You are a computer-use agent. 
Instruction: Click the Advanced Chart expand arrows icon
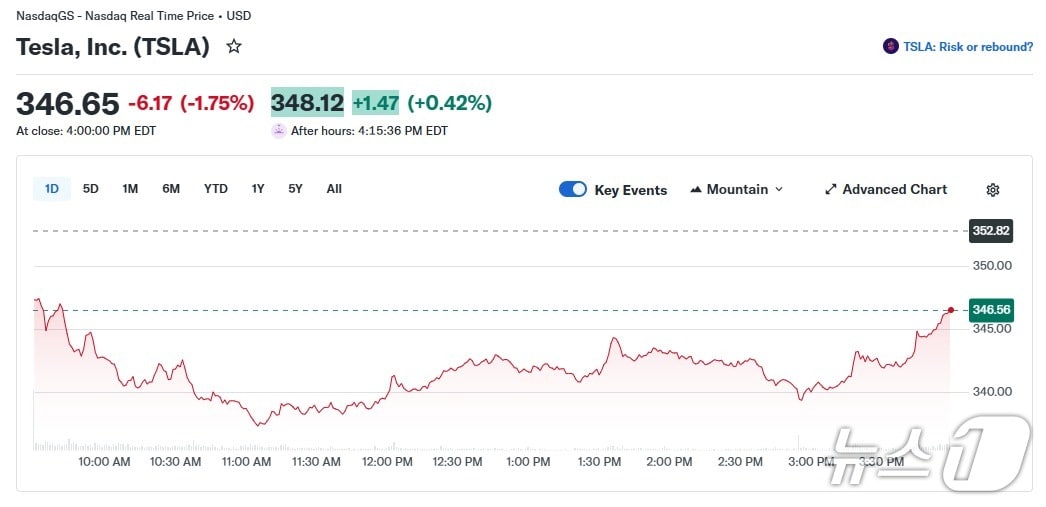click(x=830, y=189)
